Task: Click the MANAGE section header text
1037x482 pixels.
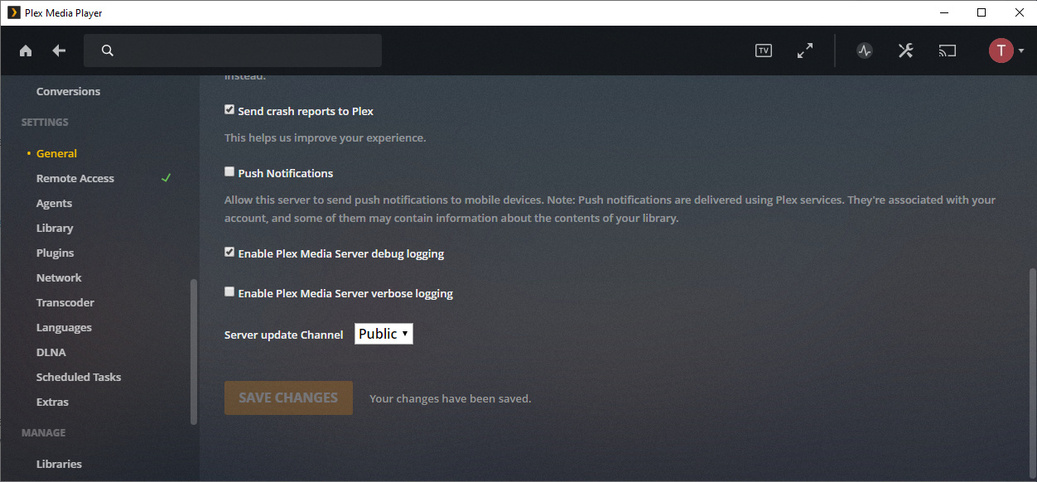Action: (x=43, y=433)
